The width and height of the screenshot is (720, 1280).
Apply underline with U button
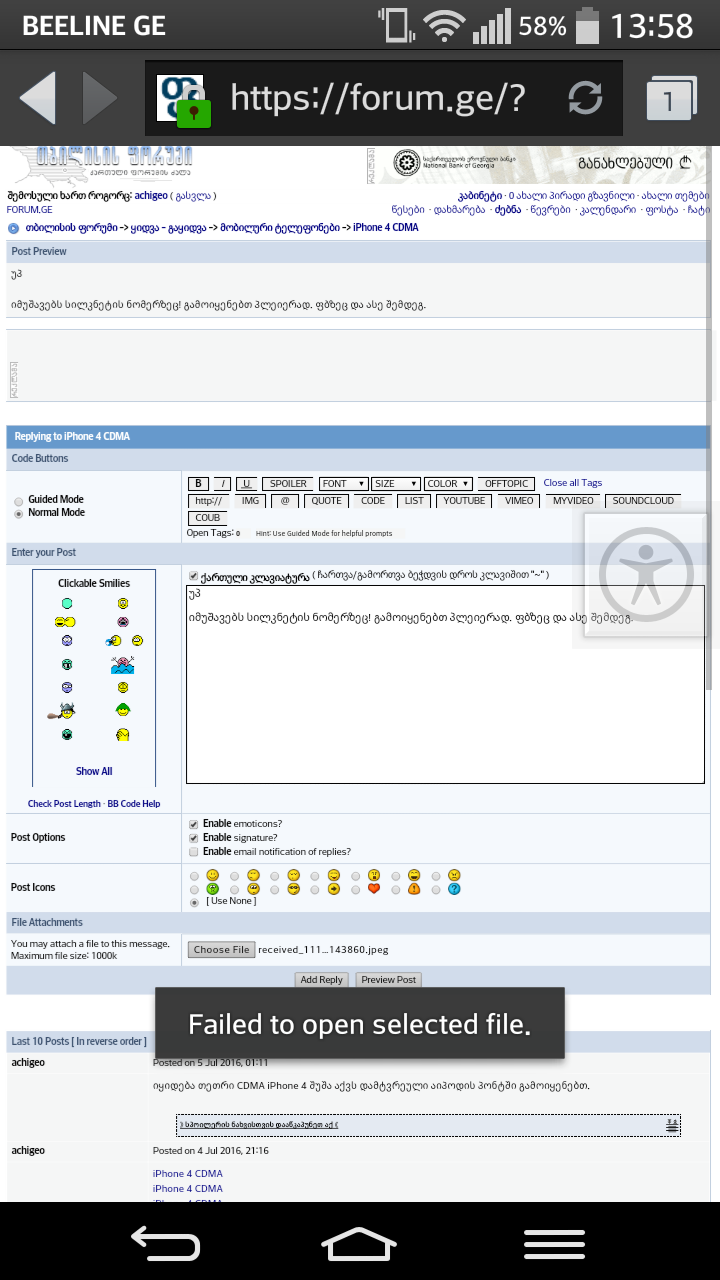[x=247, y=484]
